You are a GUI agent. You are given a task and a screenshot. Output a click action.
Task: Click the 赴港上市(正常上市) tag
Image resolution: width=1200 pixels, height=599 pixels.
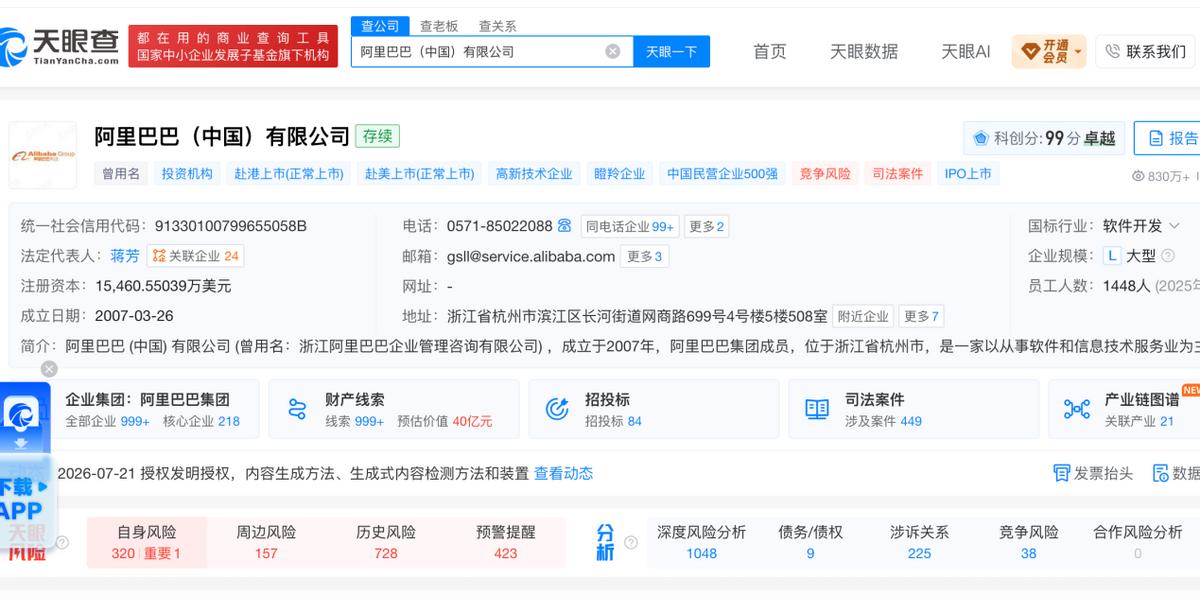coord(289,174)
